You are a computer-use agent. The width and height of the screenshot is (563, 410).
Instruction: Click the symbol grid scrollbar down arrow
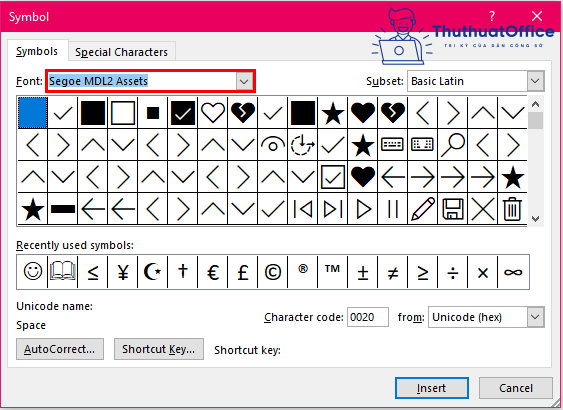[x=535, y=218]
